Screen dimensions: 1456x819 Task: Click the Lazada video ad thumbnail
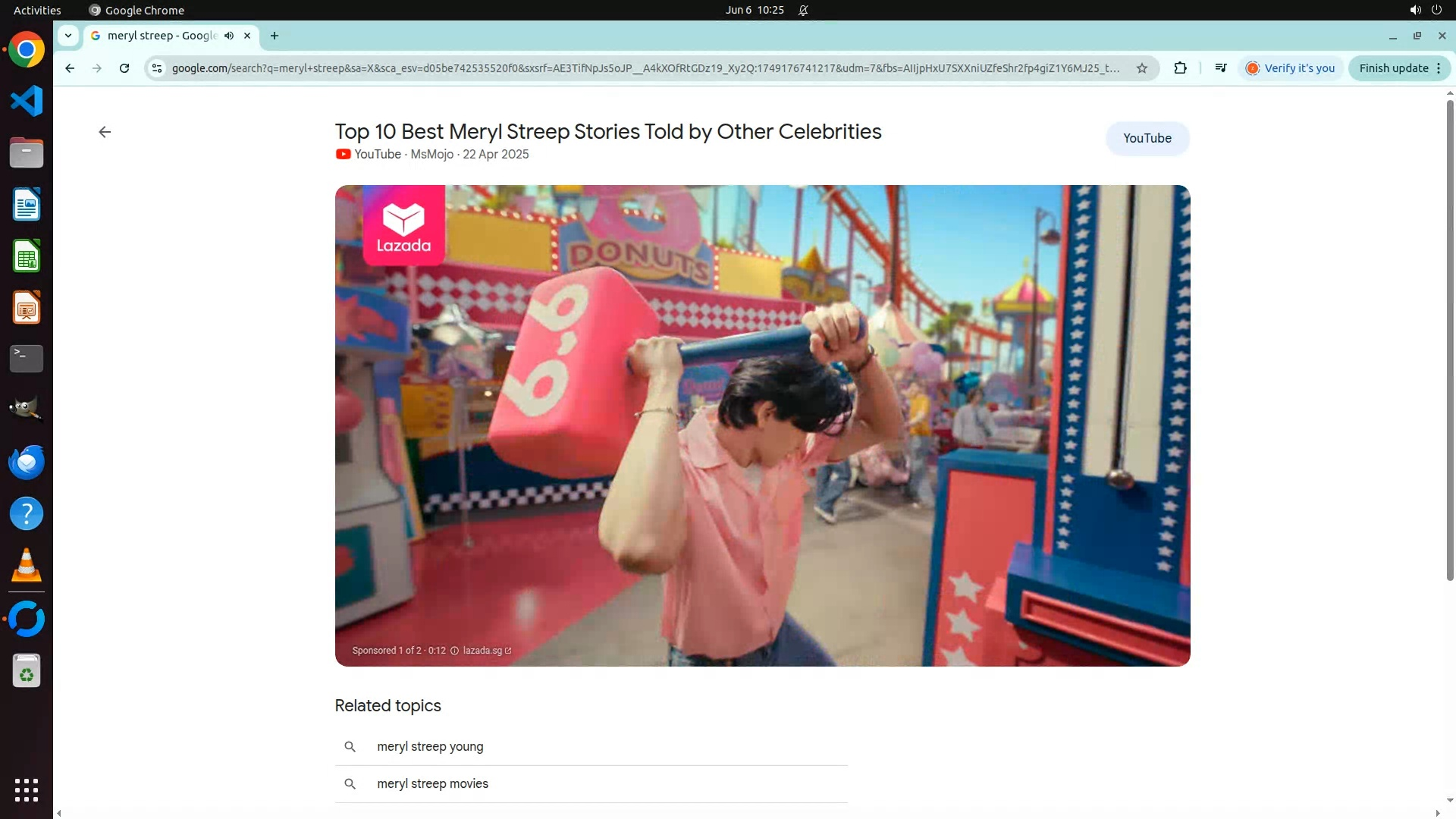pyautogui.click(x=762, y=425)
